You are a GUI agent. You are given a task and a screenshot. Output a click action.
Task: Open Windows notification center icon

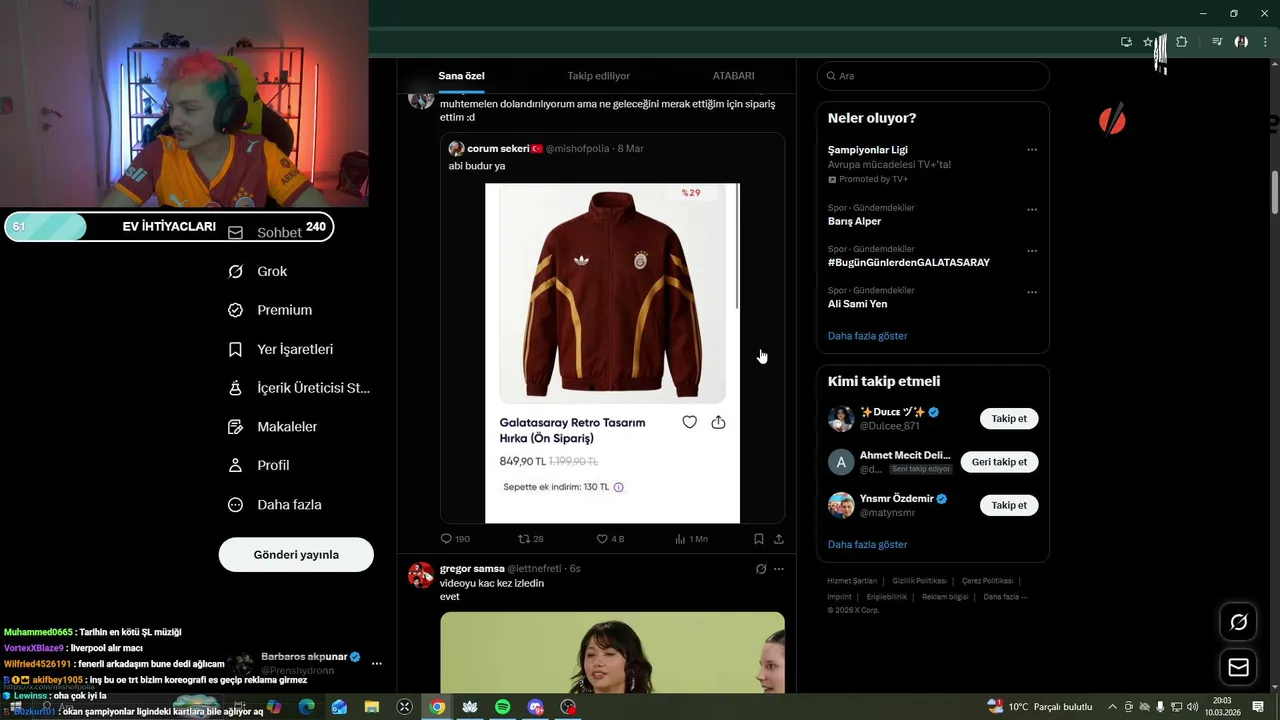pos(1258,707)
